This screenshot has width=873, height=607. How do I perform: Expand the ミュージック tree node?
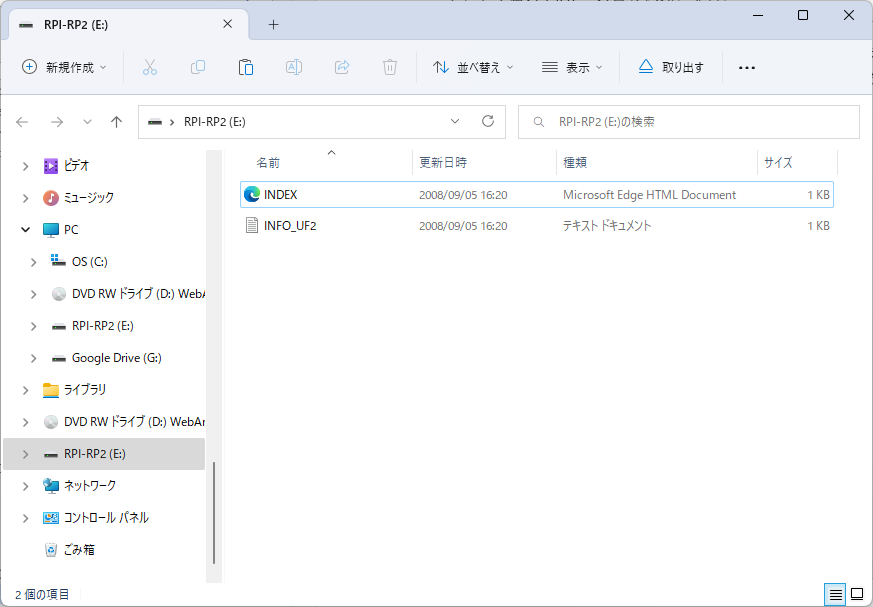coord(25,198)
